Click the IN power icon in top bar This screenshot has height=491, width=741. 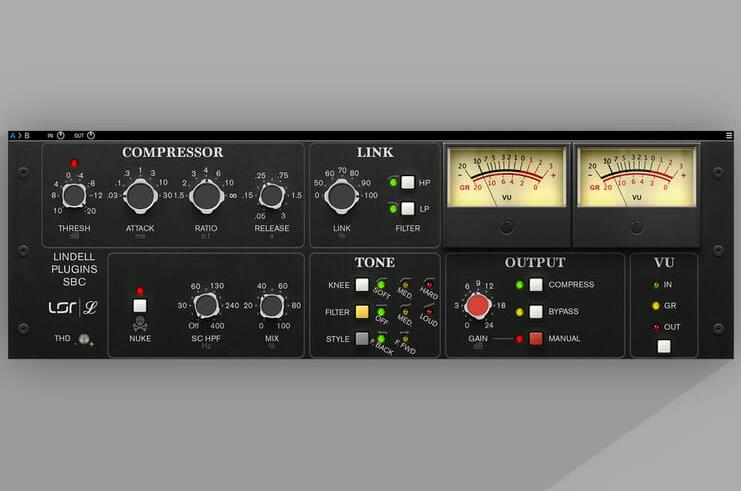coord(60,136)
